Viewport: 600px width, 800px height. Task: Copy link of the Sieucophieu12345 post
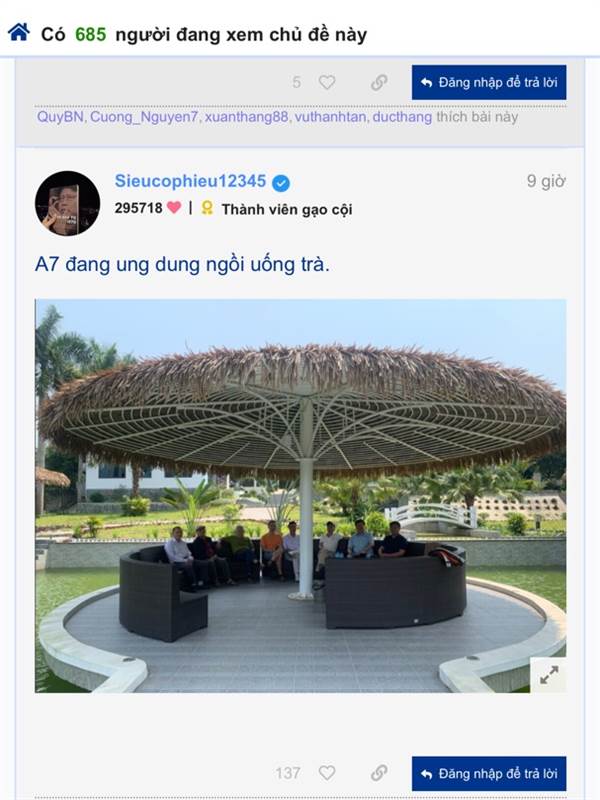[x=379, y=773]
